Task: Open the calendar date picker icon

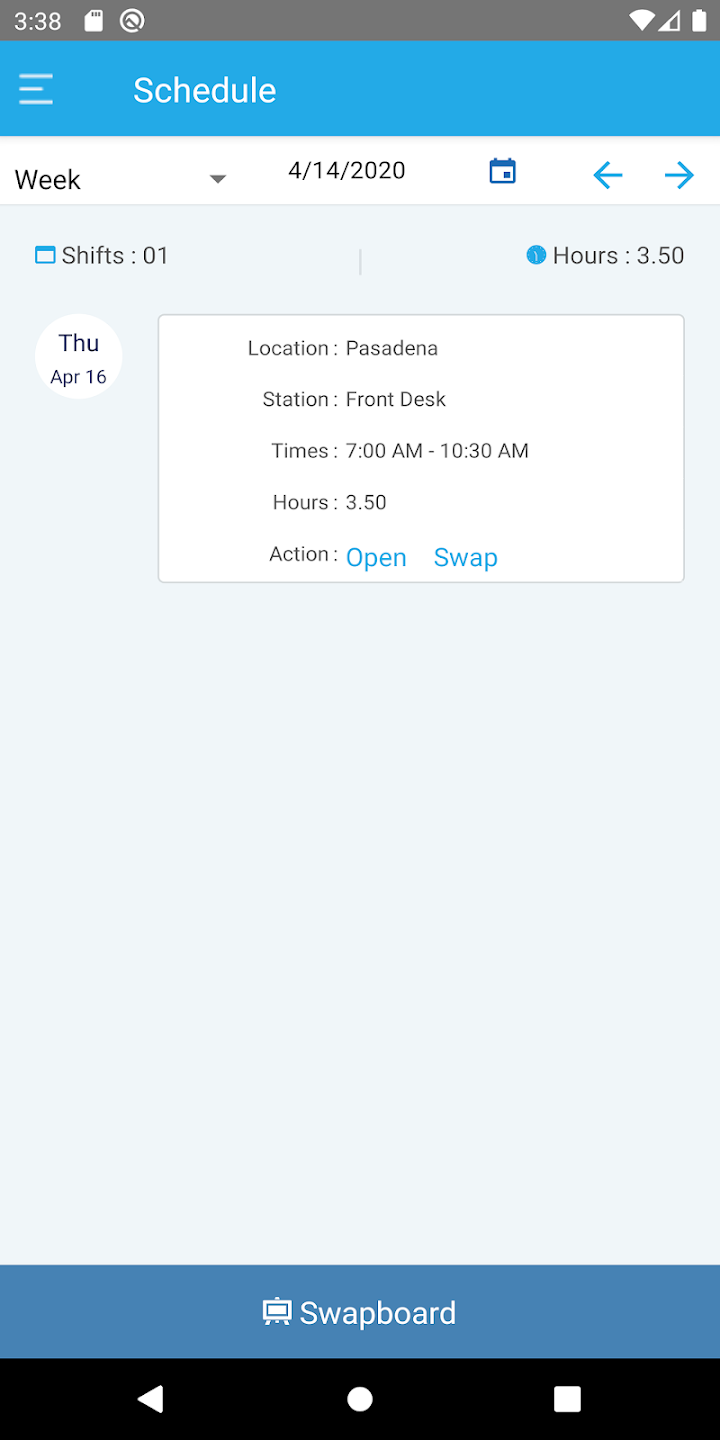Action: [x=502, y=171]
